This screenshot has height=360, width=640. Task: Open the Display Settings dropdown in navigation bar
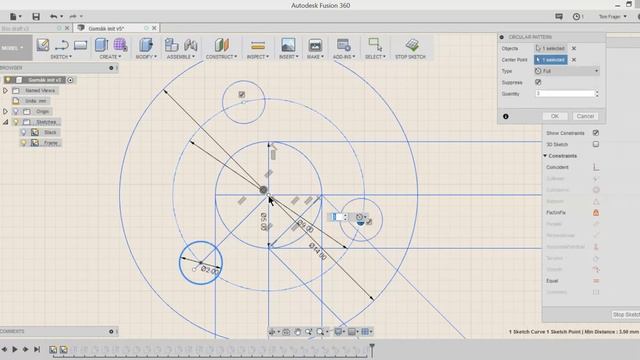tap(340, 332)
